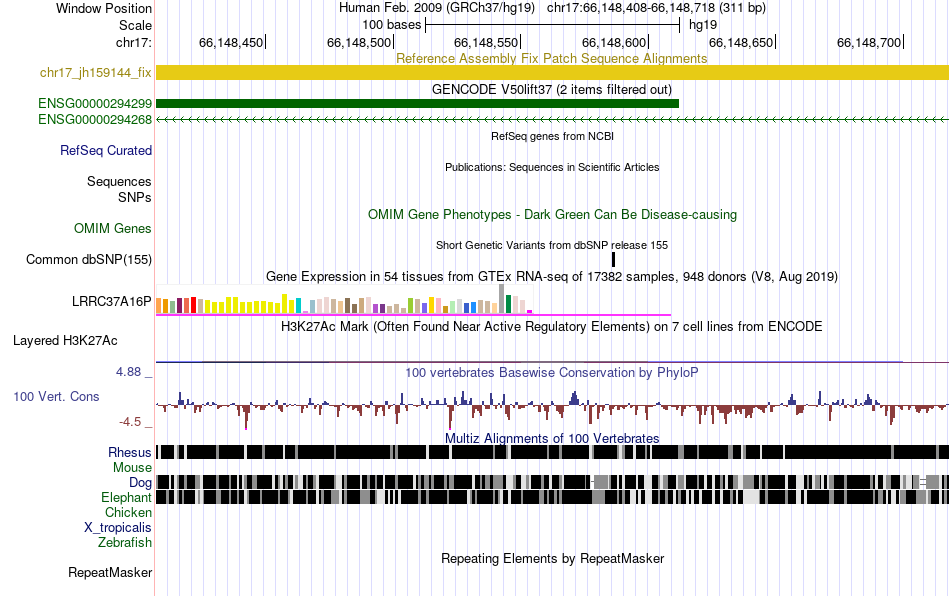
Task: Click Short Genetic Variants from dbSNP title
Action: point(552,245)
